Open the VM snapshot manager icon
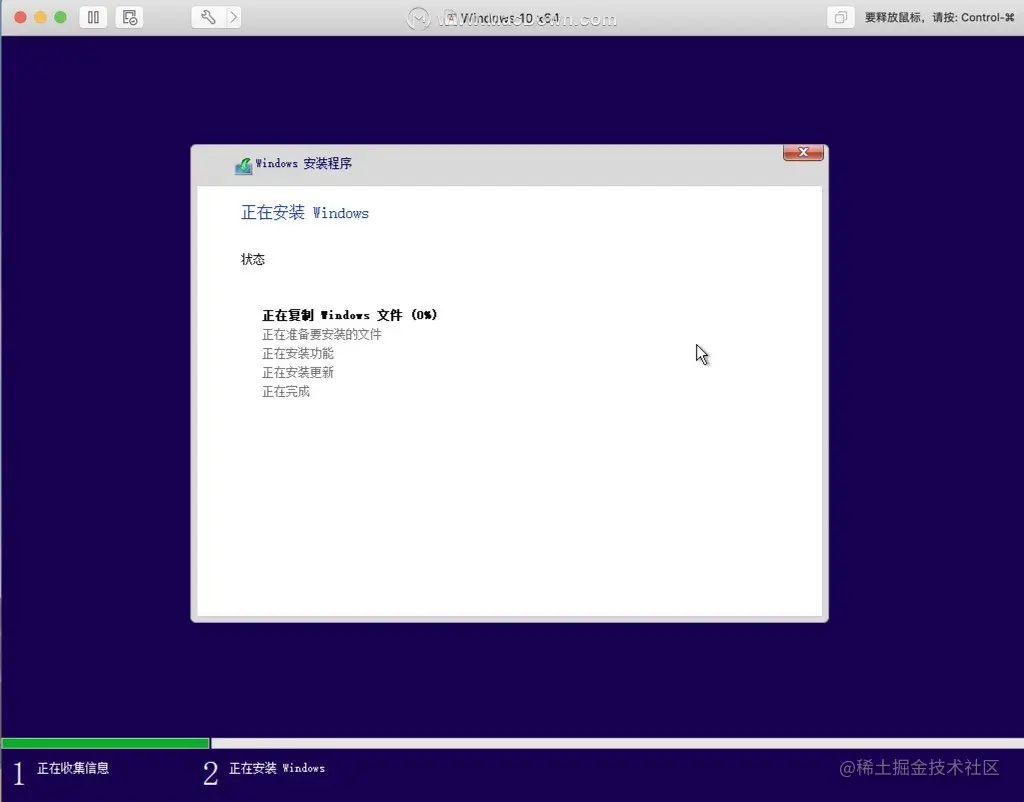The image size is (1024, 802). coord(129,17)
